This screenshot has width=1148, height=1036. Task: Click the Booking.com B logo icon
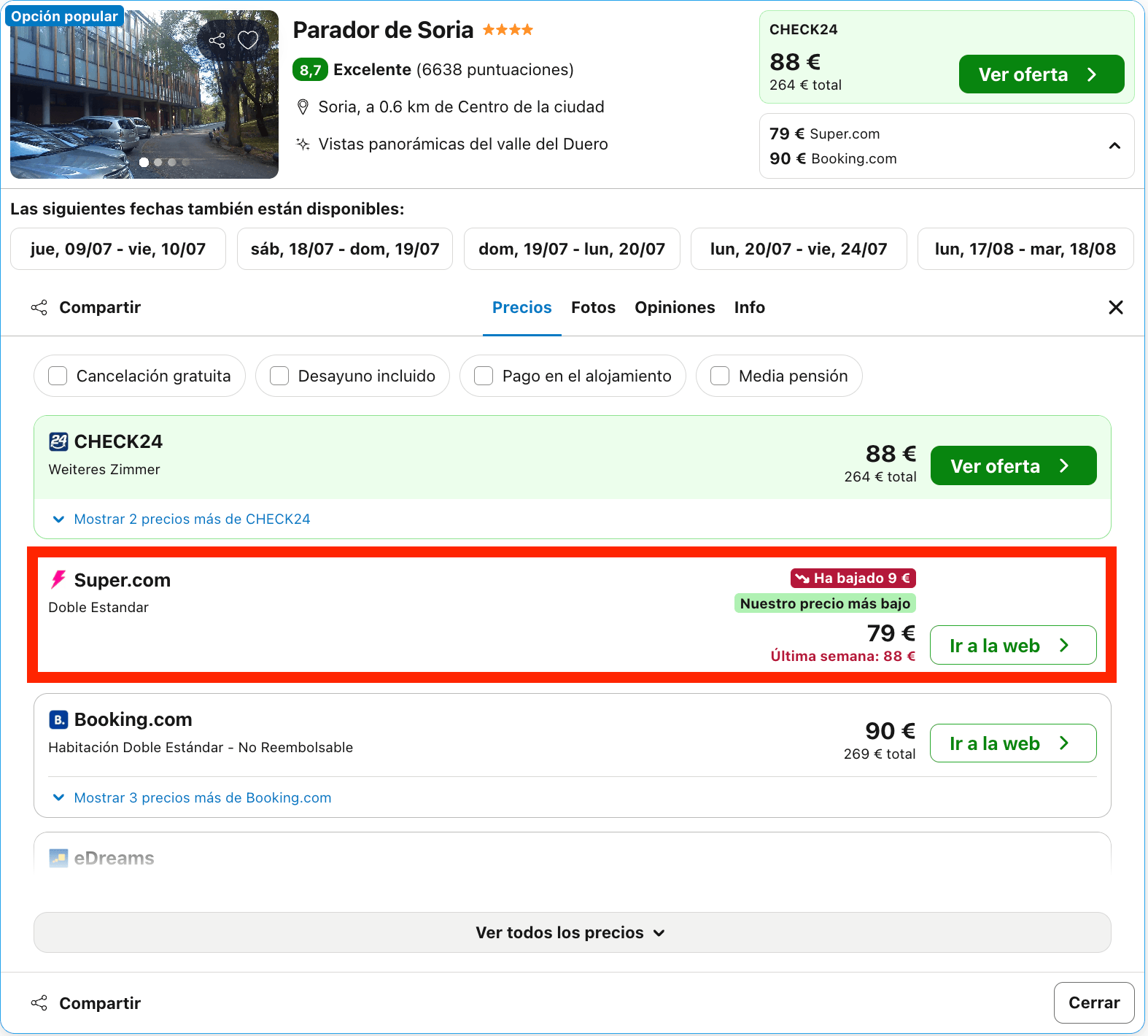(x=58, y=719)
